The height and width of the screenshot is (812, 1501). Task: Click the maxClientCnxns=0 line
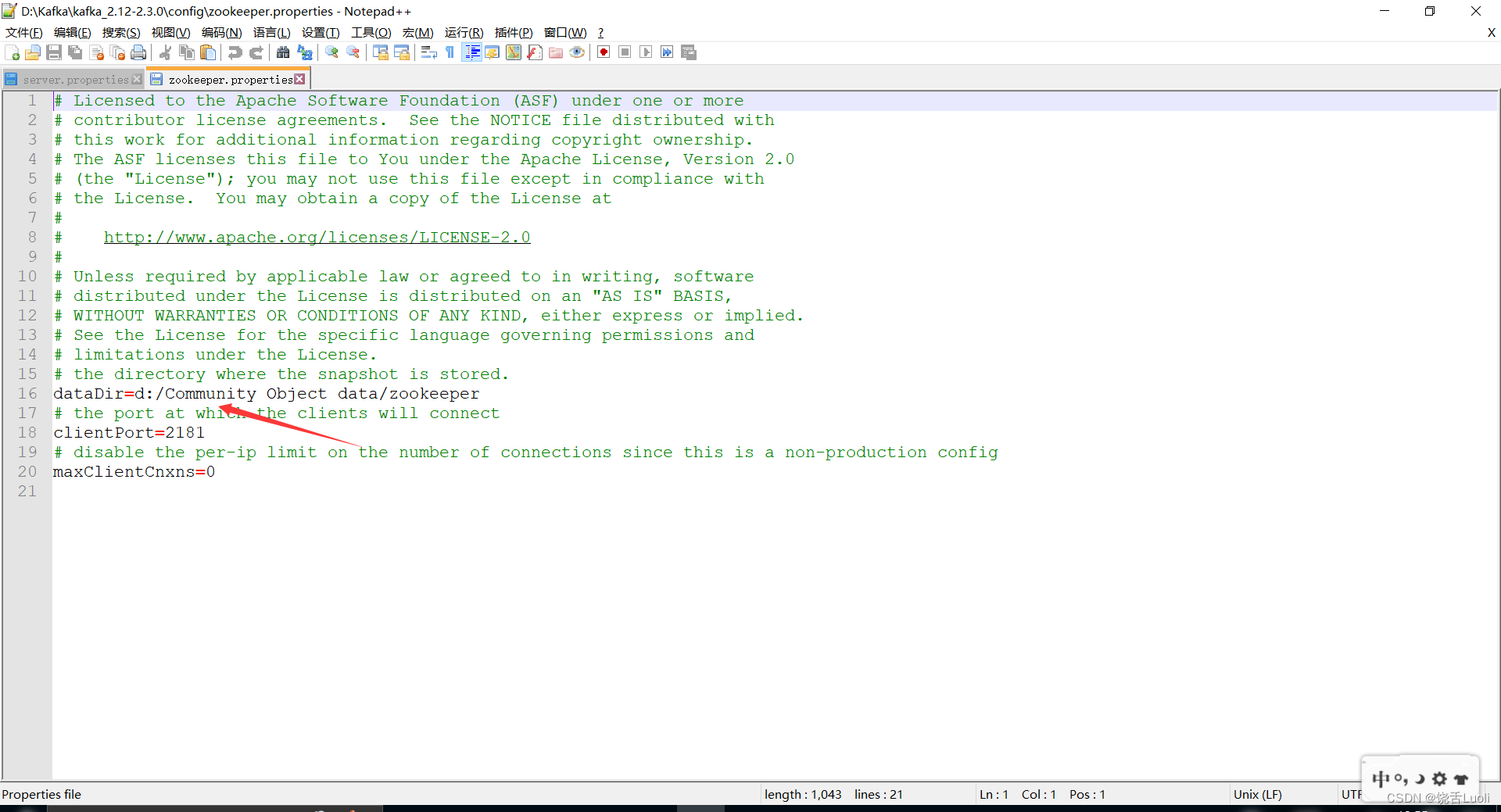point(134,471)
